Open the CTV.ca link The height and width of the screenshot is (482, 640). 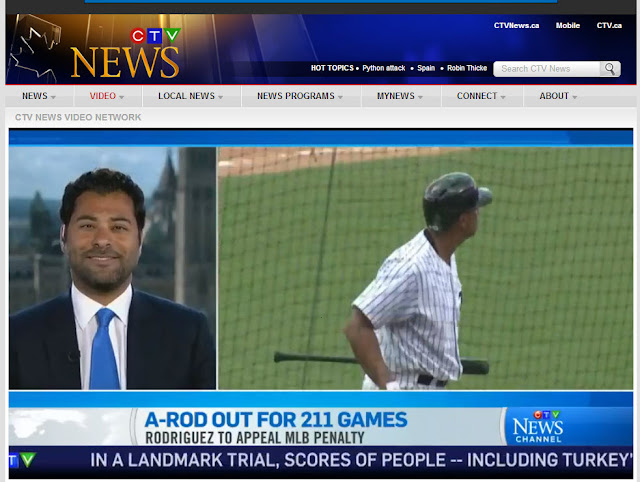[x=609, y=25]
